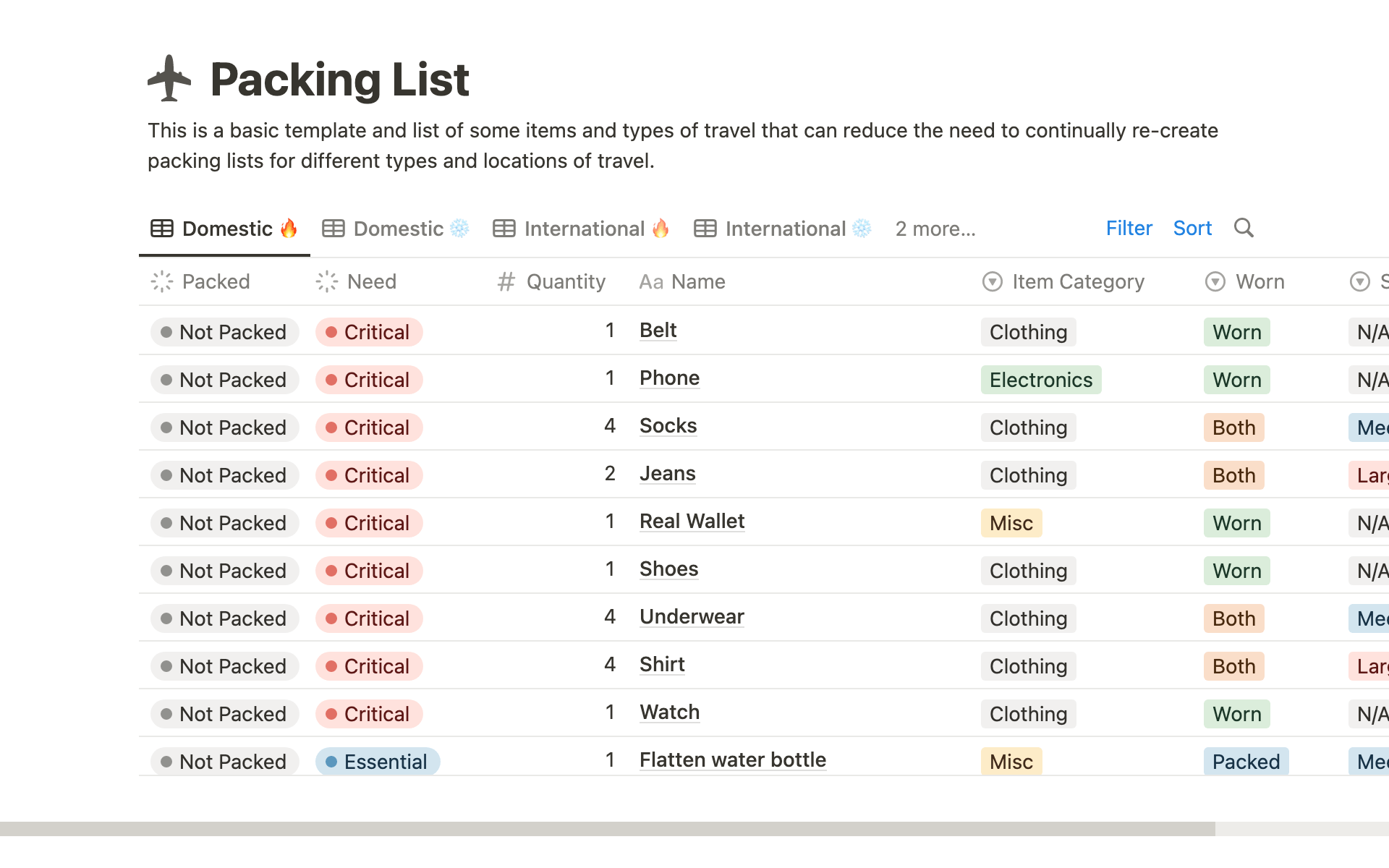Toggle Not Packed status for Socks
This screenshot has width=1389, height=868.
[x=224, y=427]
